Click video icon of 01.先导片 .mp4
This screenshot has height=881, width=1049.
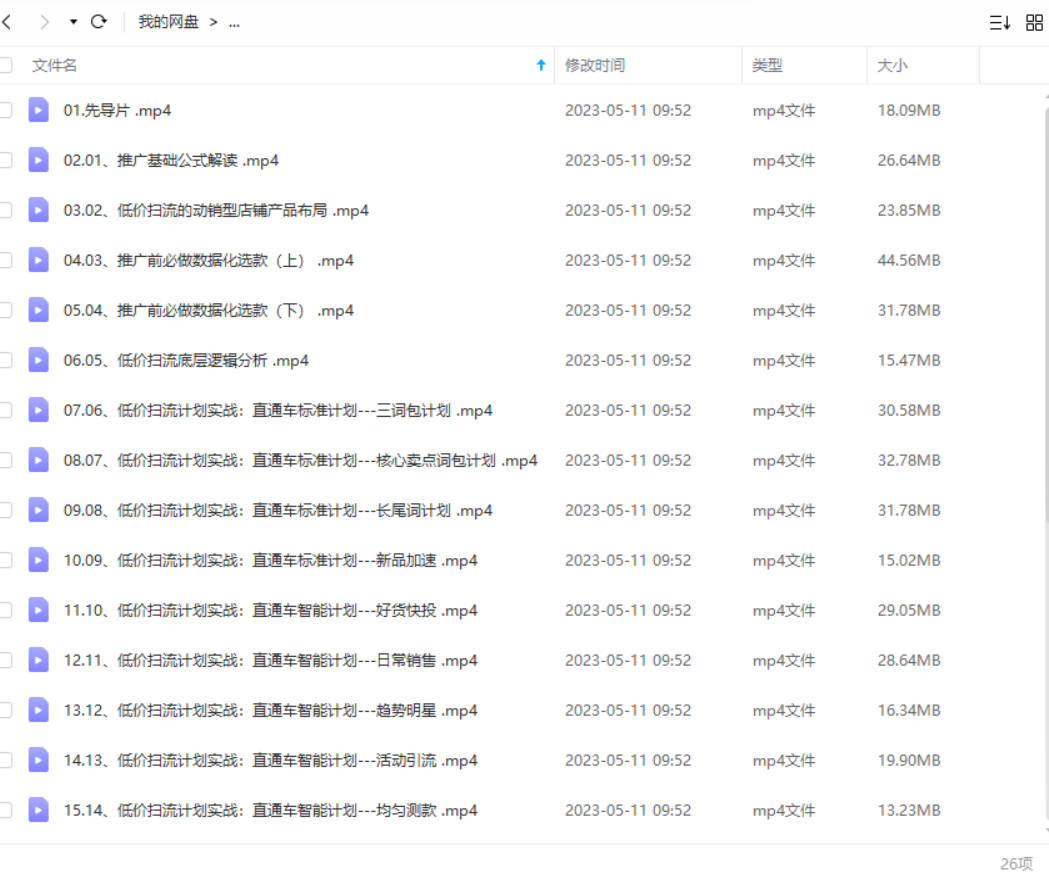click(38, 110)
